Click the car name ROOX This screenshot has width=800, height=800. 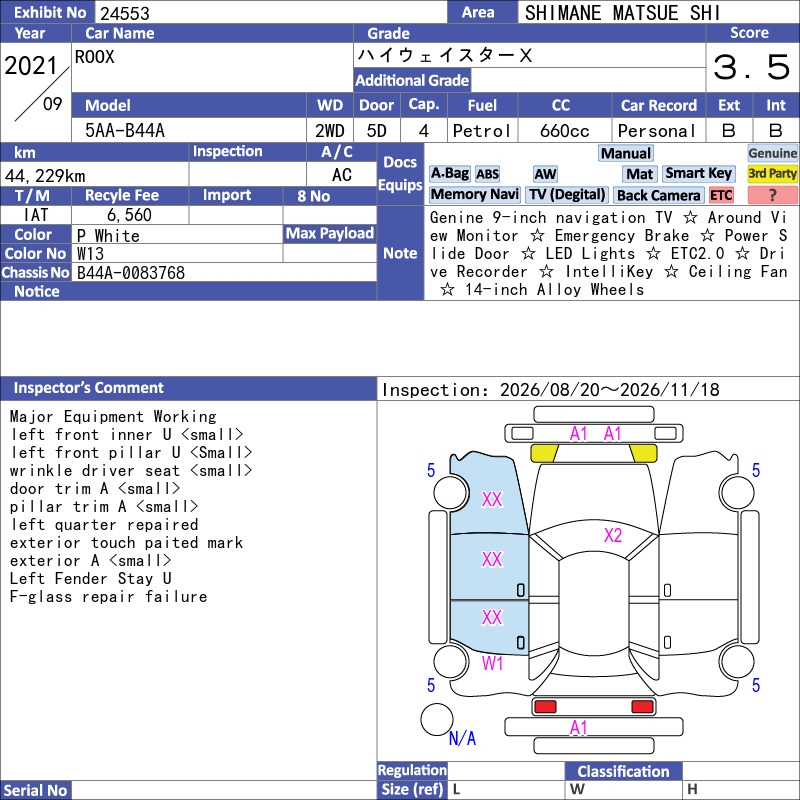[x=95, y=57]
